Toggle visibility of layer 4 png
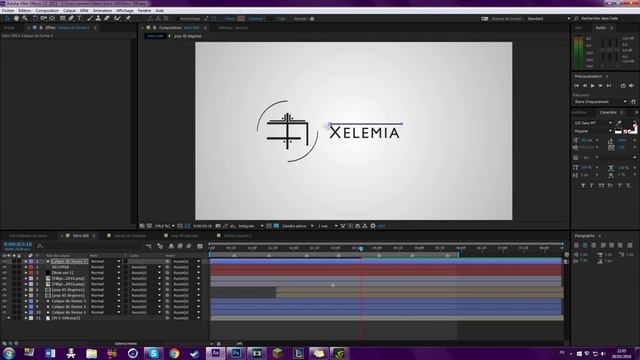The image size is (640, 360). (4, 278)
